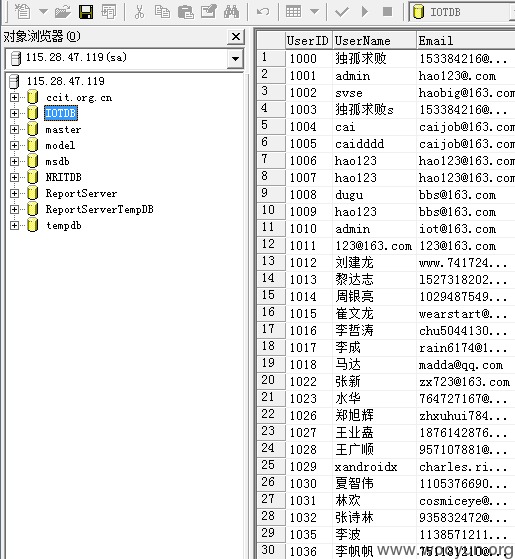The height and width of the screenshot is (559, 515).
Task: Click the Parse Query checkmark icon
Action: tap(342, 12)
